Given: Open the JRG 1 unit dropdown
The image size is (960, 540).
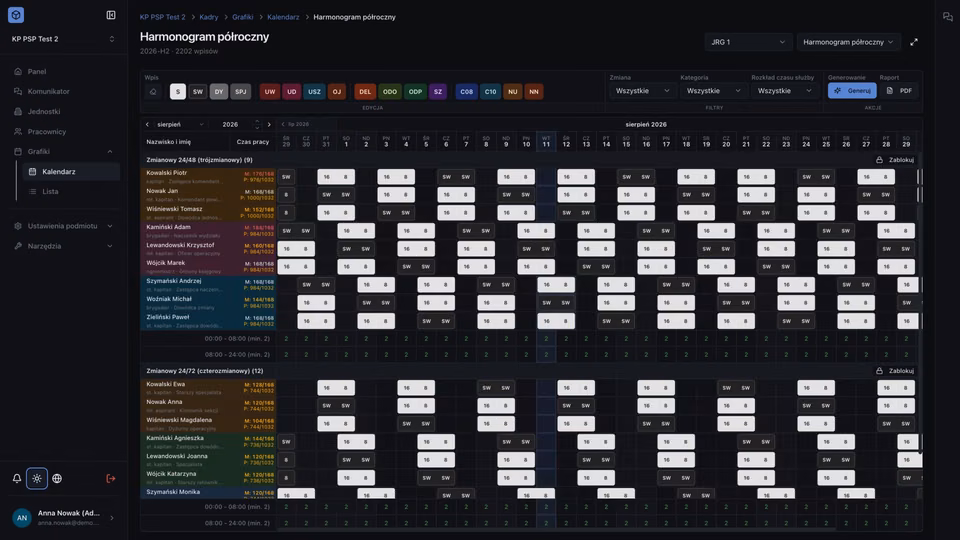Looking at the screenshot, I should point(748,42).
